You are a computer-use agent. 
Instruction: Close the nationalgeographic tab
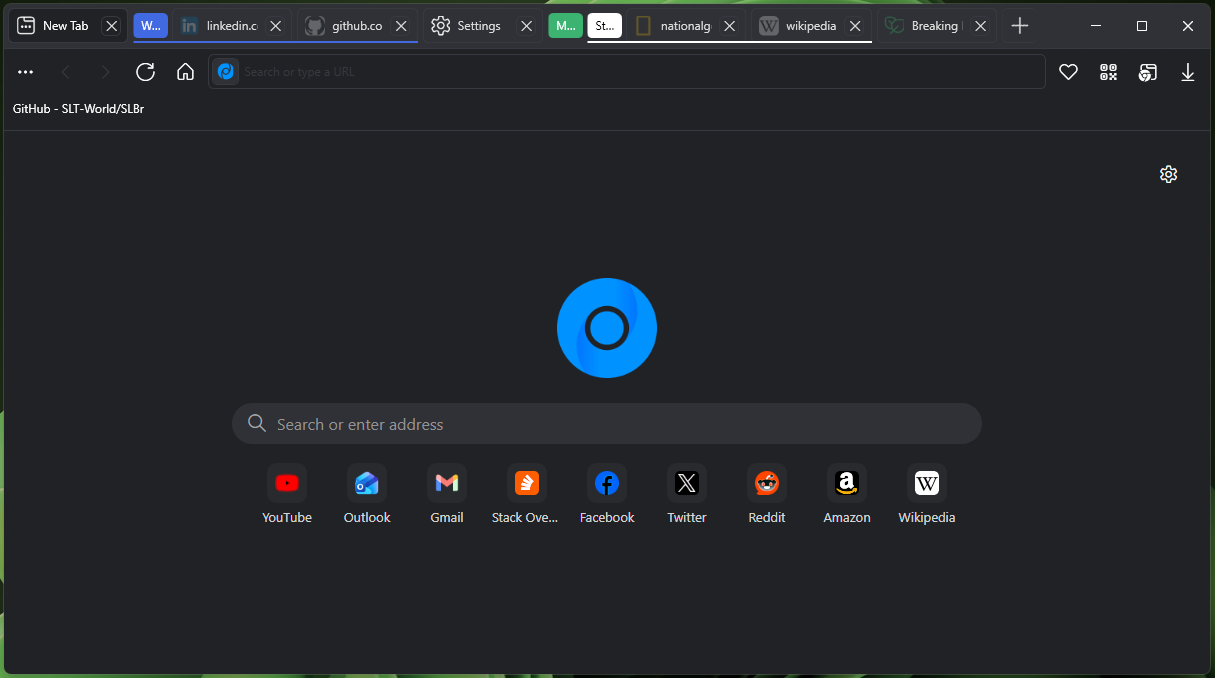click(x=730, y=26)
